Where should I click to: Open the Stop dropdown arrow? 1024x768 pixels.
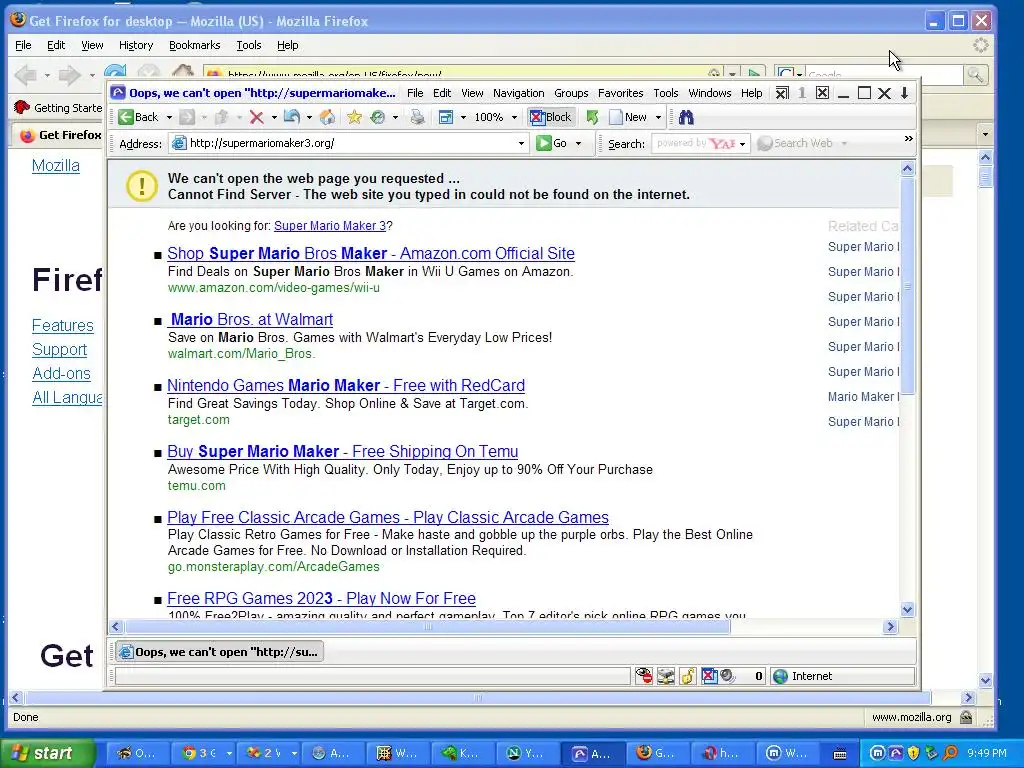click(274, 118)
